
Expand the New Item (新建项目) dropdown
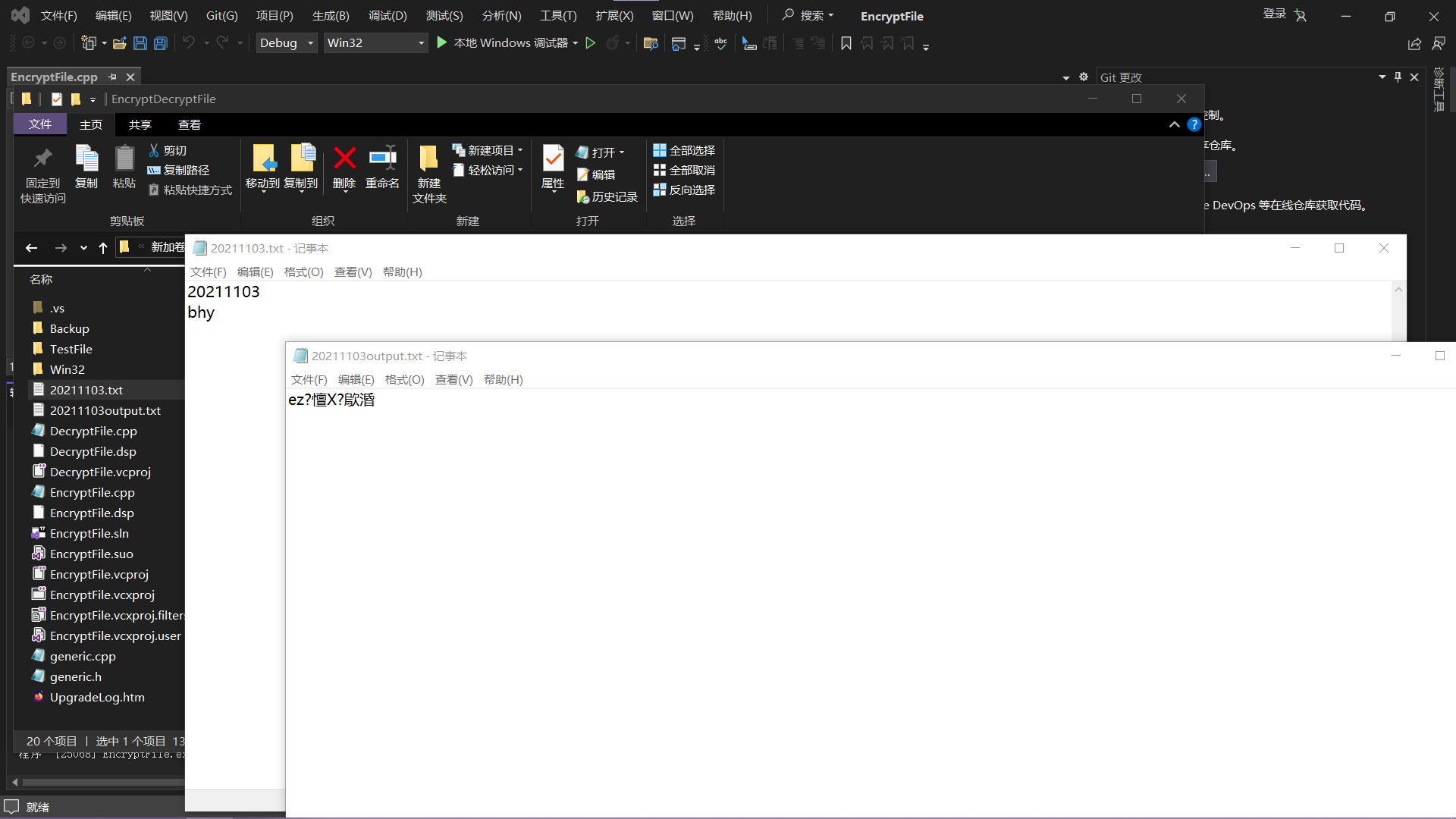pos(520,151)
